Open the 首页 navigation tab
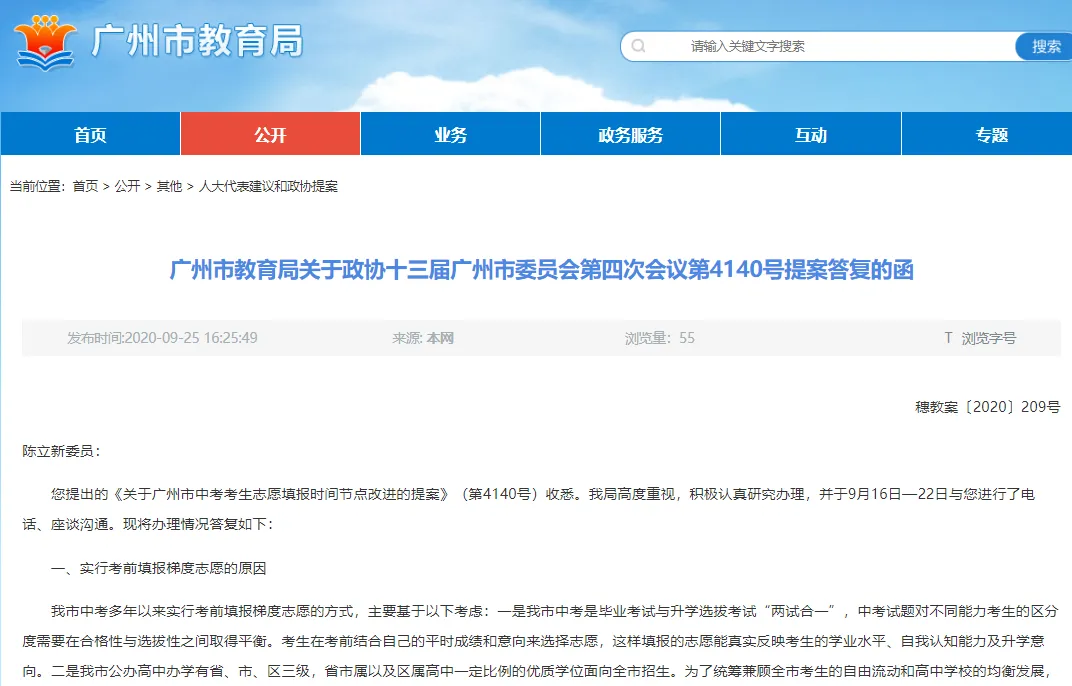The height and width of the screenshot is (686, 1072). coord(90,134)
